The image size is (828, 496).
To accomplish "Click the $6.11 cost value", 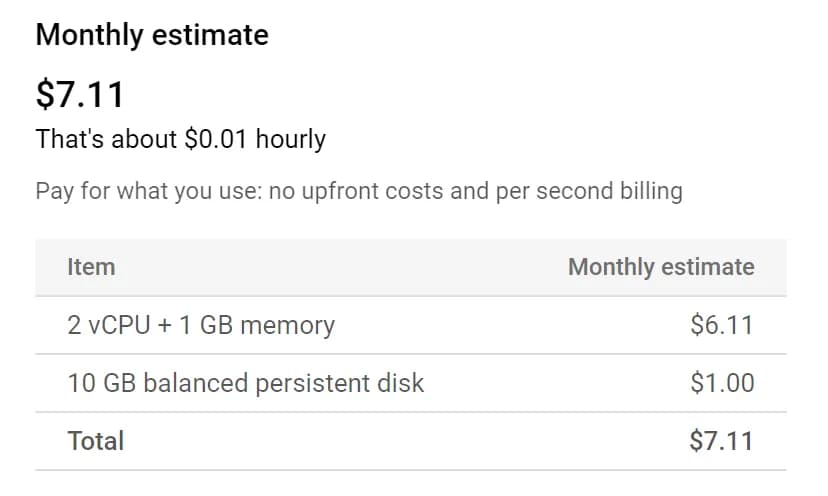I will [x=721, y=325].
